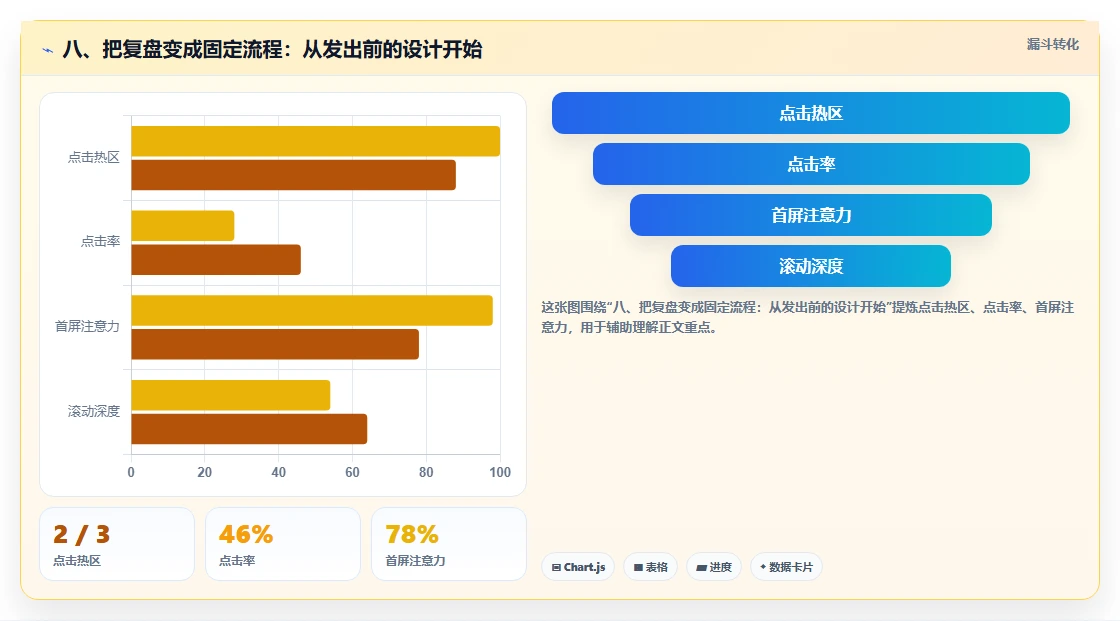Click the brown bar in the 滚动深度 chart row

249,429
